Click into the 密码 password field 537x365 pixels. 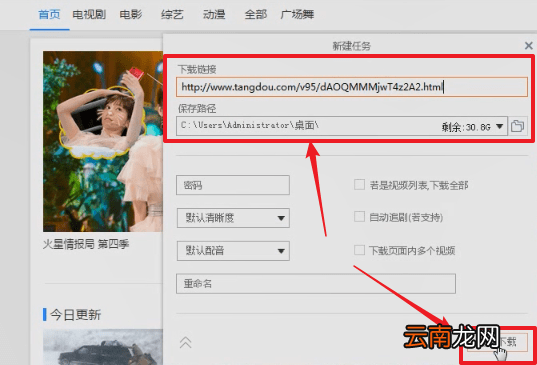(233, 185)
